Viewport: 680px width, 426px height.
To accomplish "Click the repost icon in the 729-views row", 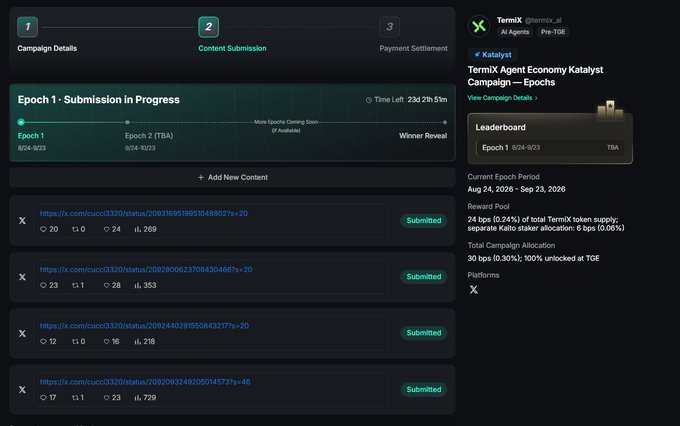I will click(75, 397).
